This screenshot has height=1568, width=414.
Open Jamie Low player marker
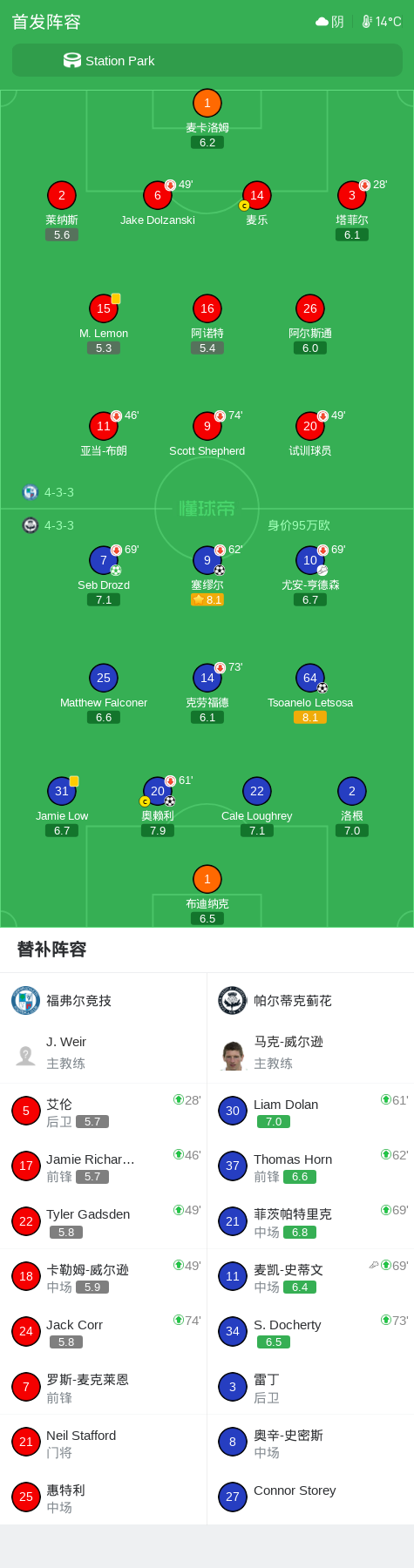tap(62, 791)
